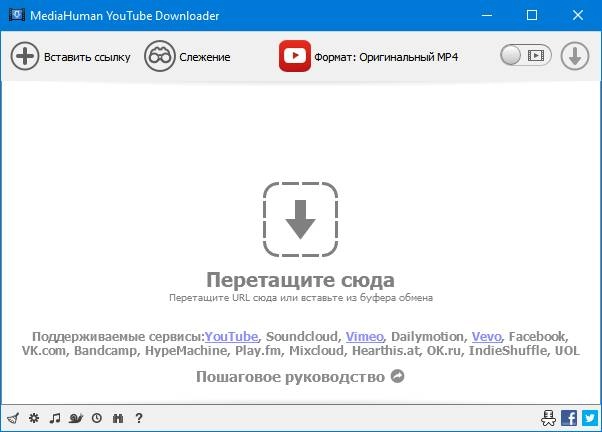Open the binoculars tracking icon
The height and width of the screenshot is (432, 602).
click(x=160, y=56)
